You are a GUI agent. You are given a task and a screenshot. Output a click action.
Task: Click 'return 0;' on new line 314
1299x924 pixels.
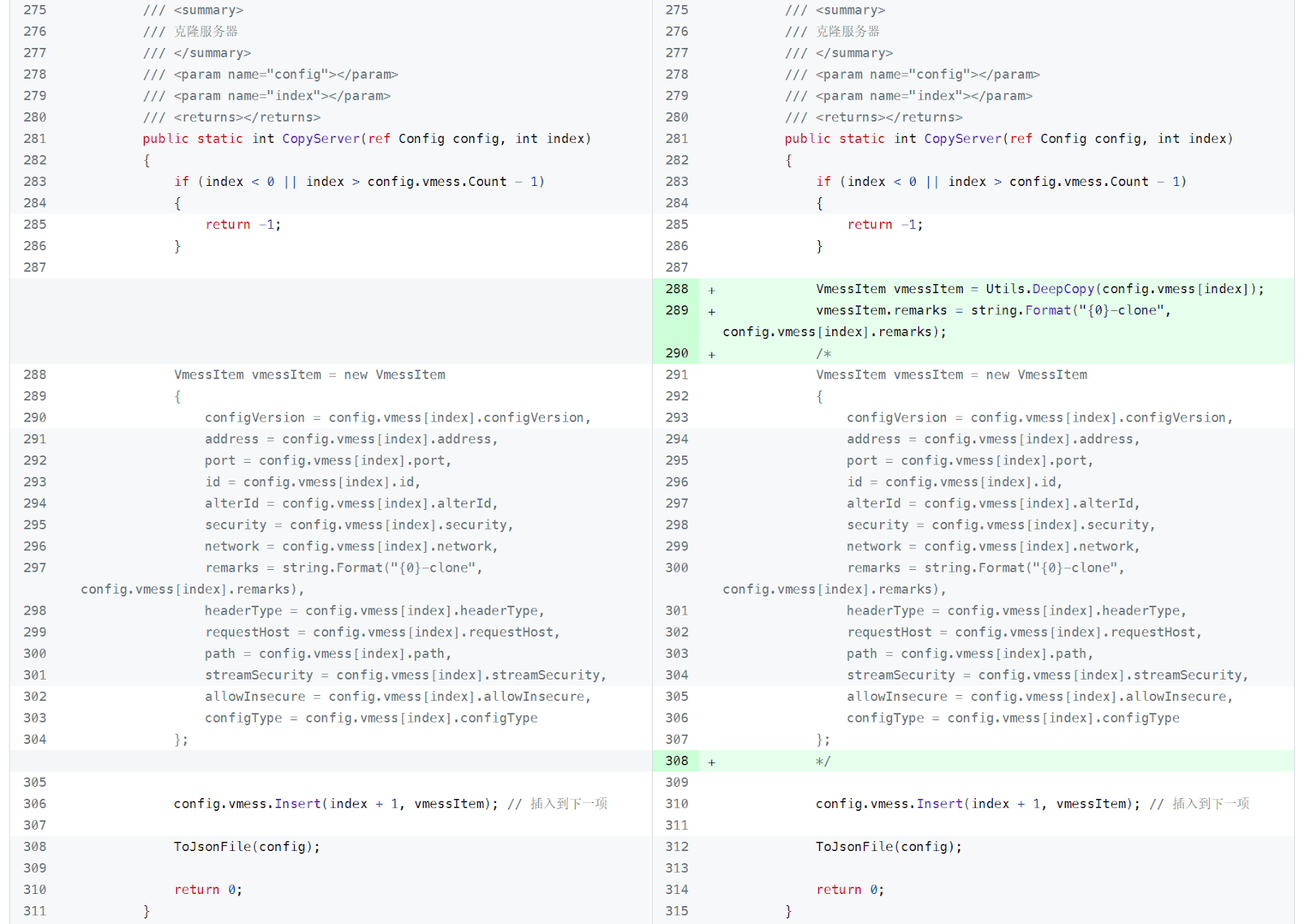pos(849,890)
